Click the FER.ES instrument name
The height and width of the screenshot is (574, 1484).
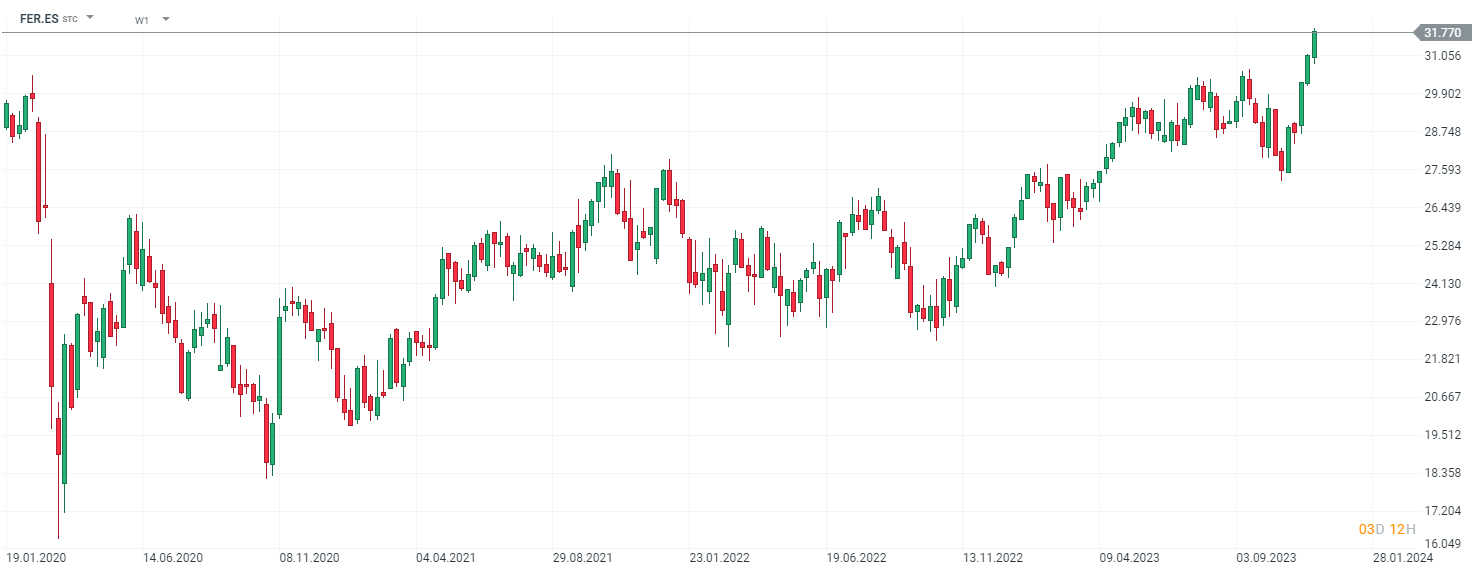pos(39,18)
